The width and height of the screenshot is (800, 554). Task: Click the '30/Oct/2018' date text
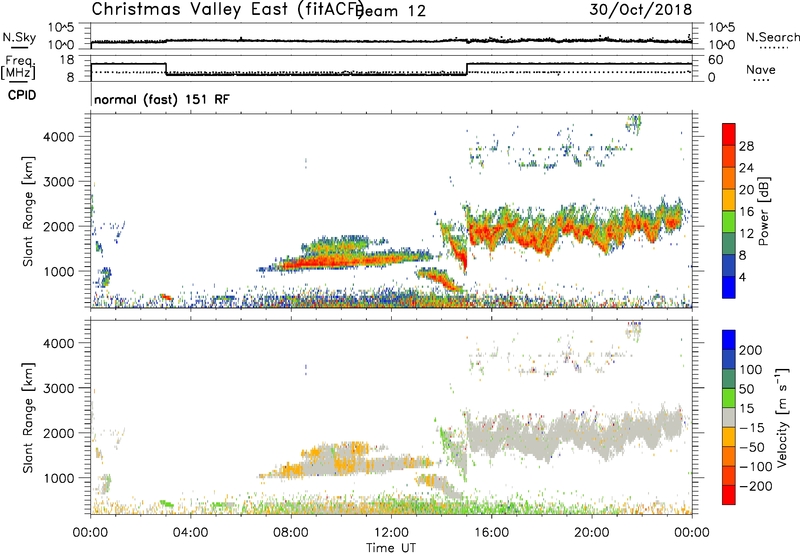pyautogui.click(x=640, y=10)
